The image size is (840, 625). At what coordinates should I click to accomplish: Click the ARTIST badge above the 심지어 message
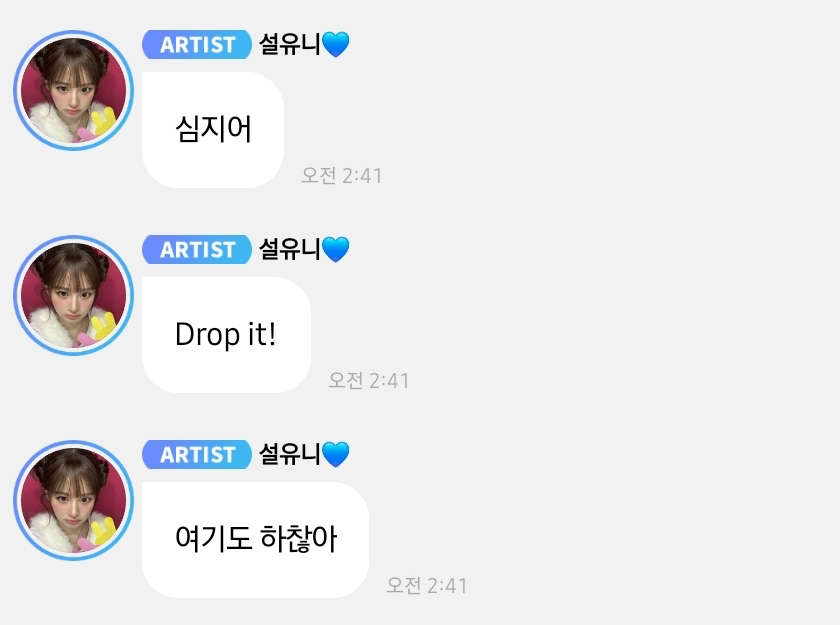(x=197, y=44)
